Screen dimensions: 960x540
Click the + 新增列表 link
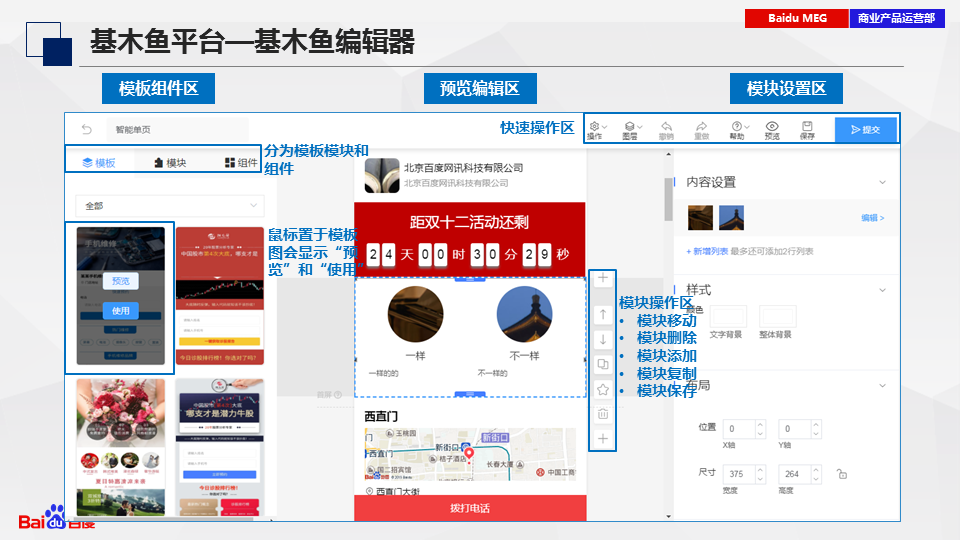coord(707,252)
